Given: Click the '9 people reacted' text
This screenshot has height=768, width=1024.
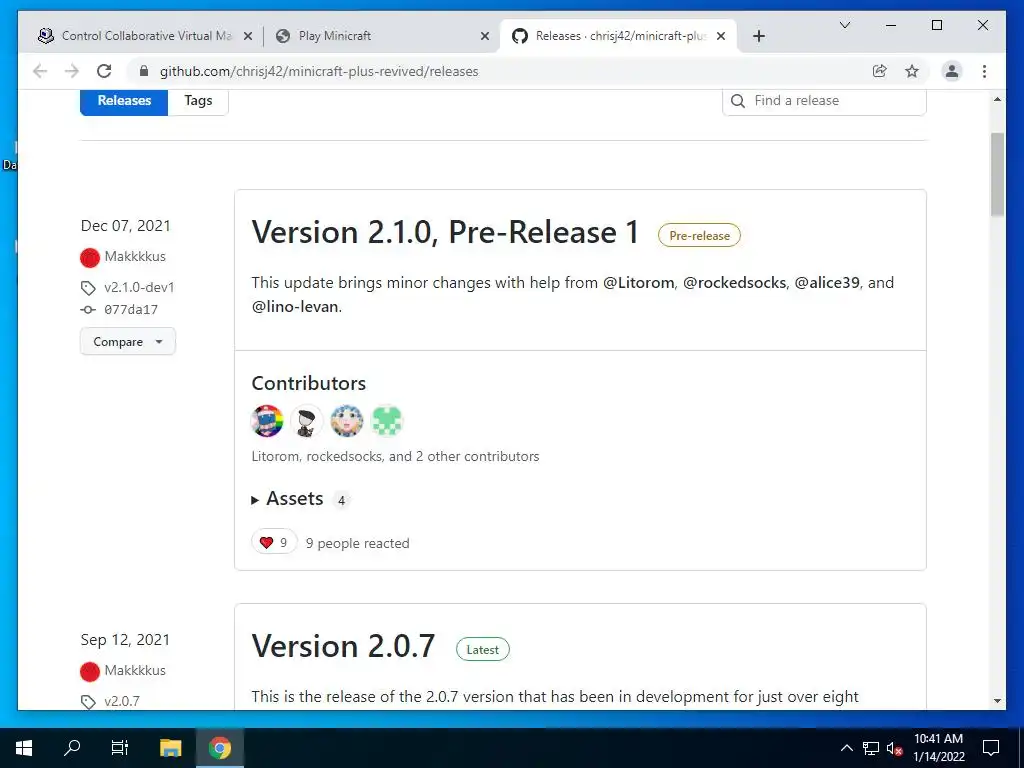Looking at the screenshot, I should point(357,543).
